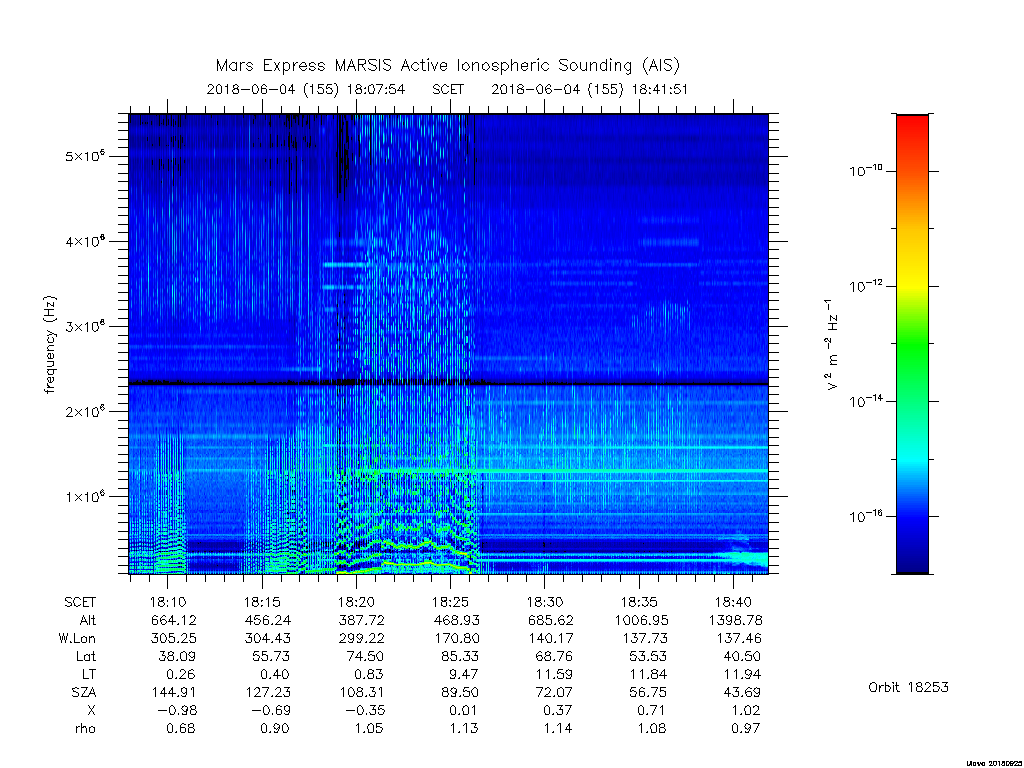Click the SZA value '144.91'
Viewport: 1024px width, 768px height.
coord(174,692)
